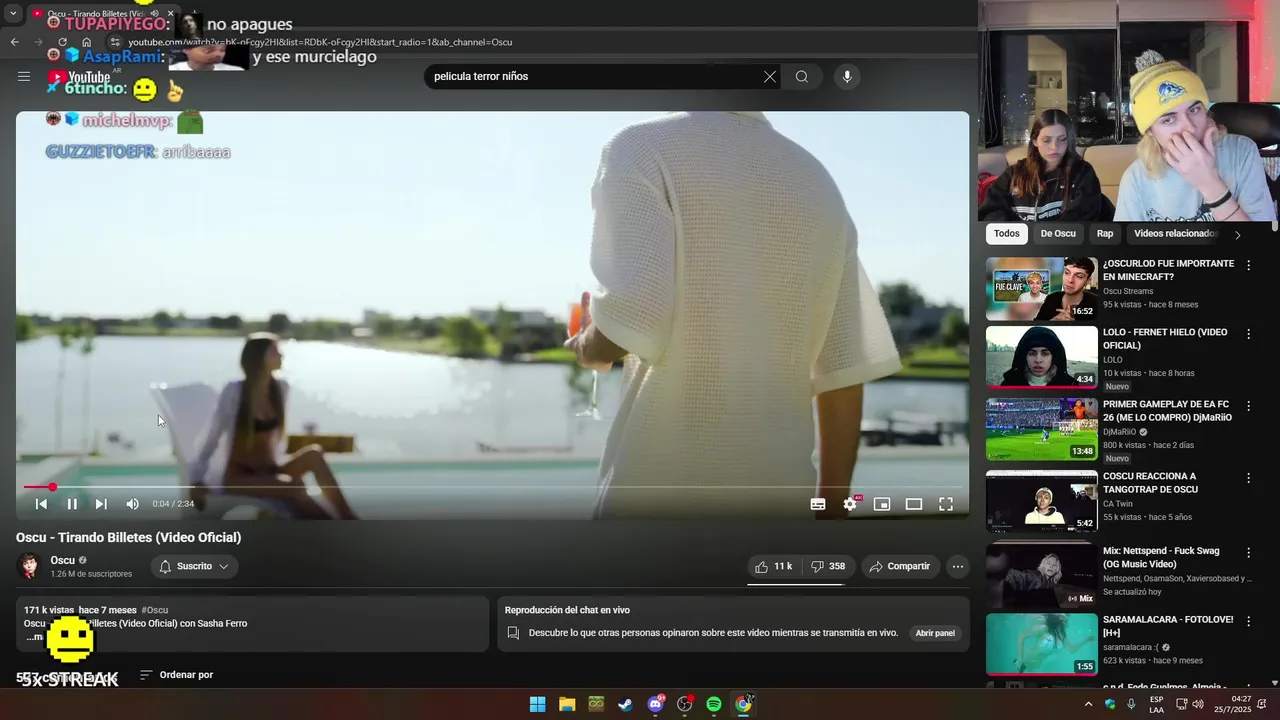Open COSCU REACCIONA A TANGOTRAP title
This screenshot has width=1280, height=720.
pos(1150,483)
